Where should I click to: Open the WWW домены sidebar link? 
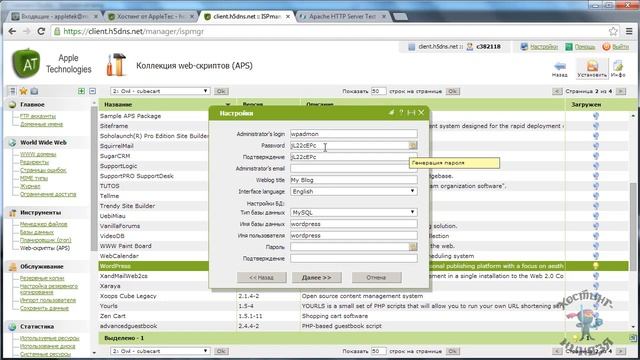click(x=38, y=154)
